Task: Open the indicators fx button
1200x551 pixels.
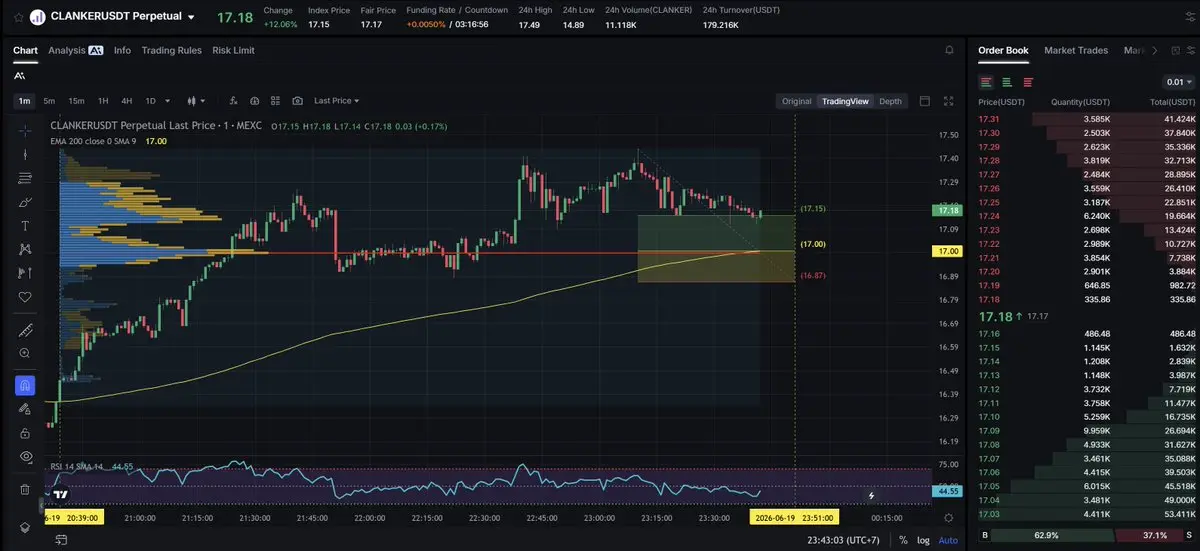Action: click(x=233, y=101)
